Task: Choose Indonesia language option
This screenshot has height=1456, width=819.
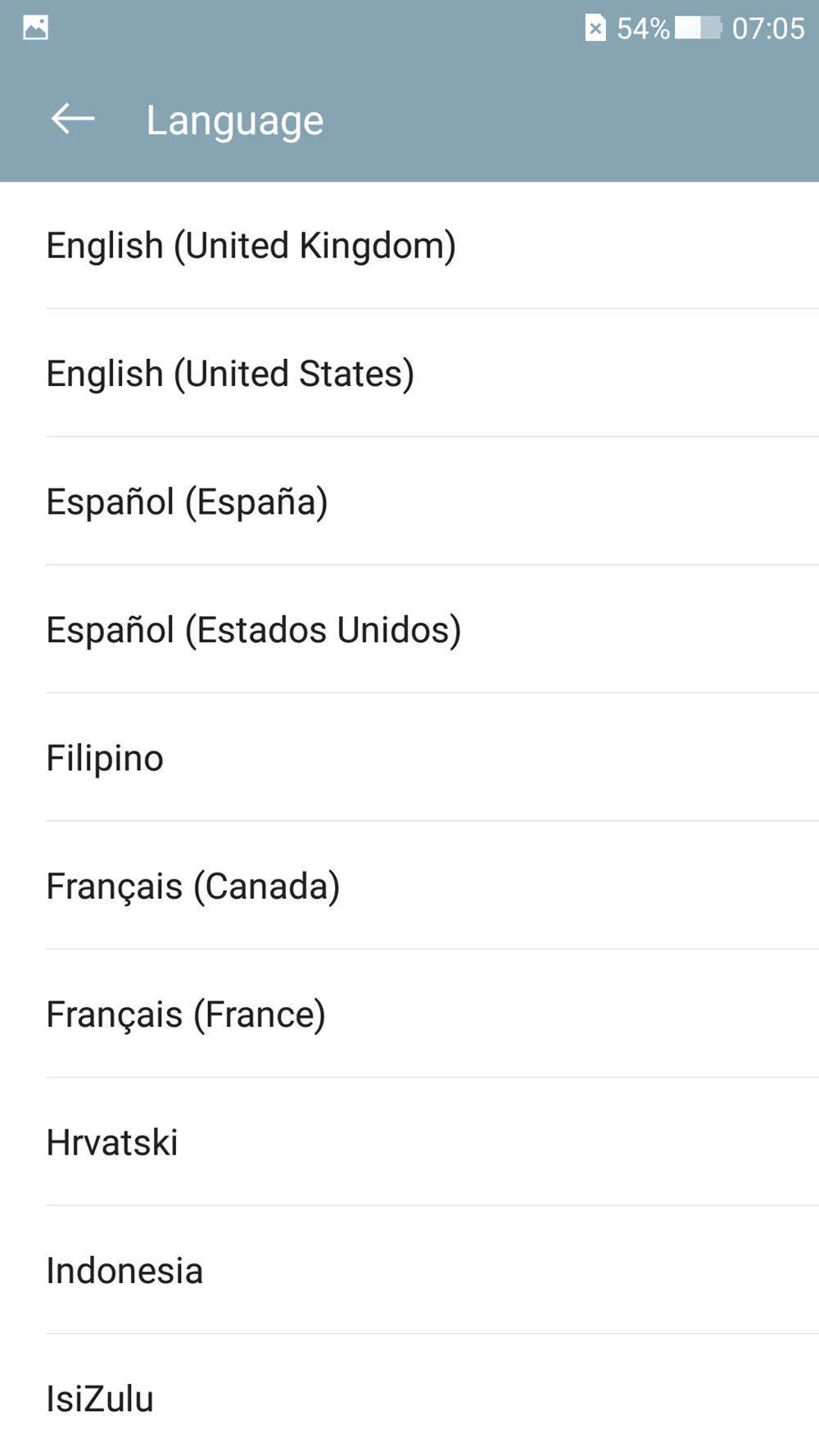Action: [409, 1270]
